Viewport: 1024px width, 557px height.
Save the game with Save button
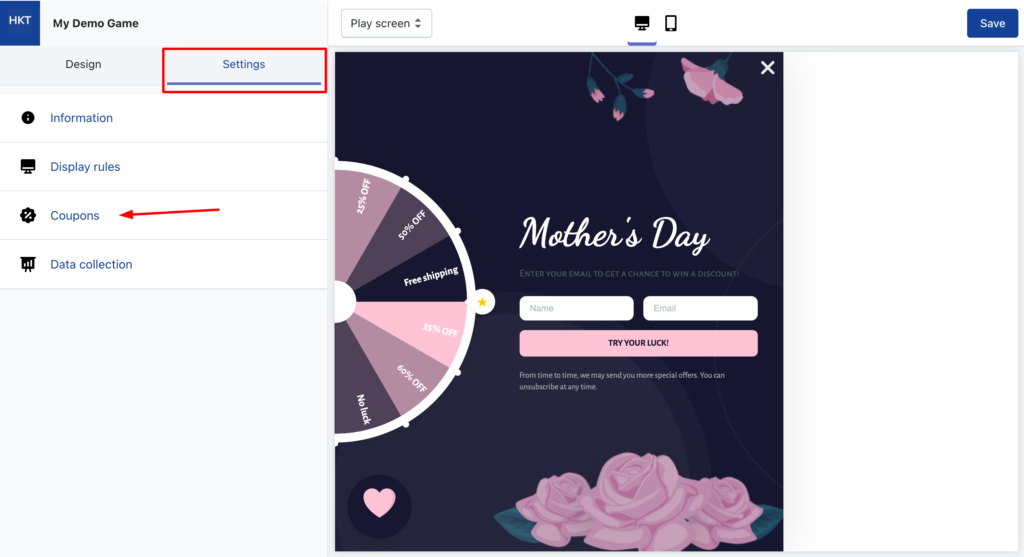point(992,24)
